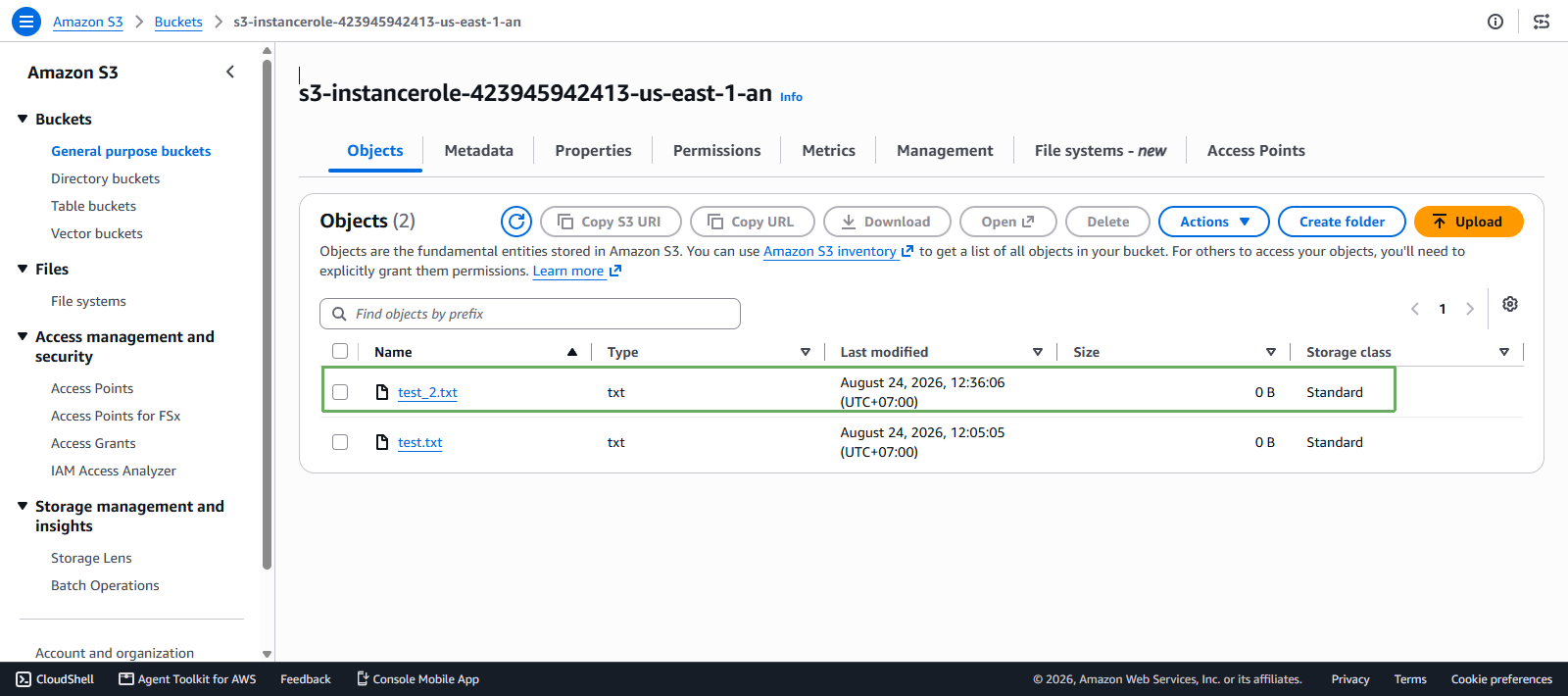Collapse Access management and security section

[x=23, y=336]
